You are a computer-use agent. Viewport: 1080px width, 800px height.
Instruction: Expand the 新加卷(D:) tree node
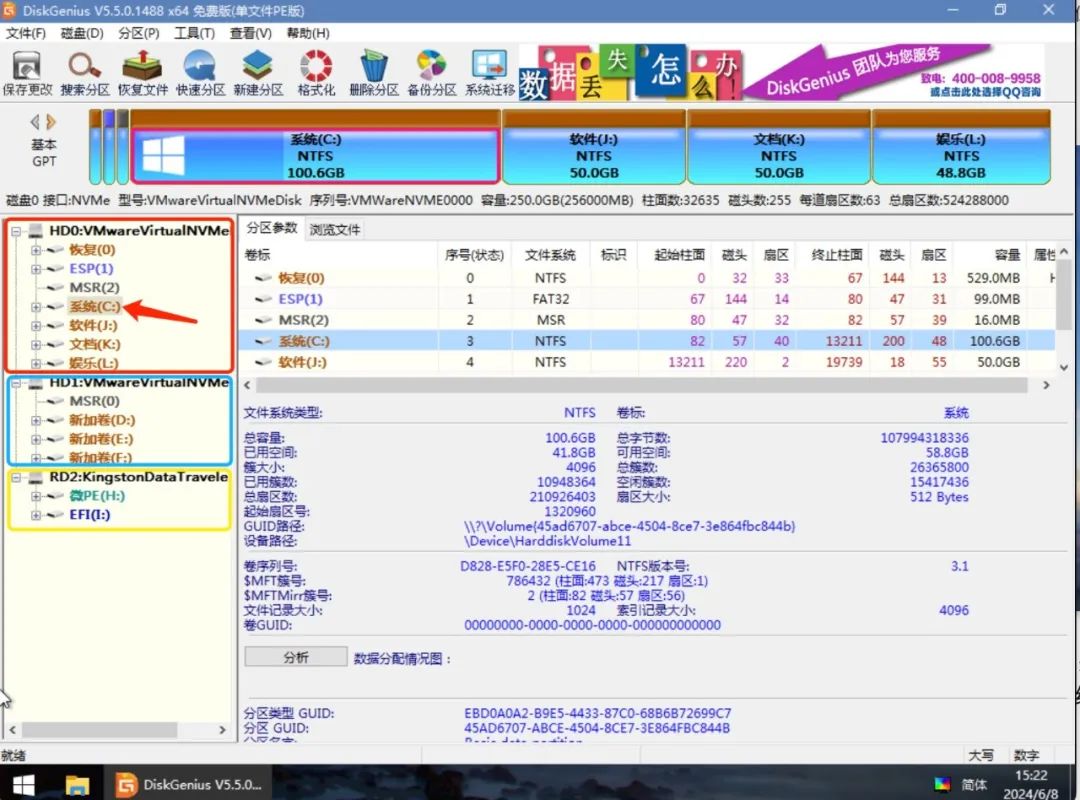[36, 420]
